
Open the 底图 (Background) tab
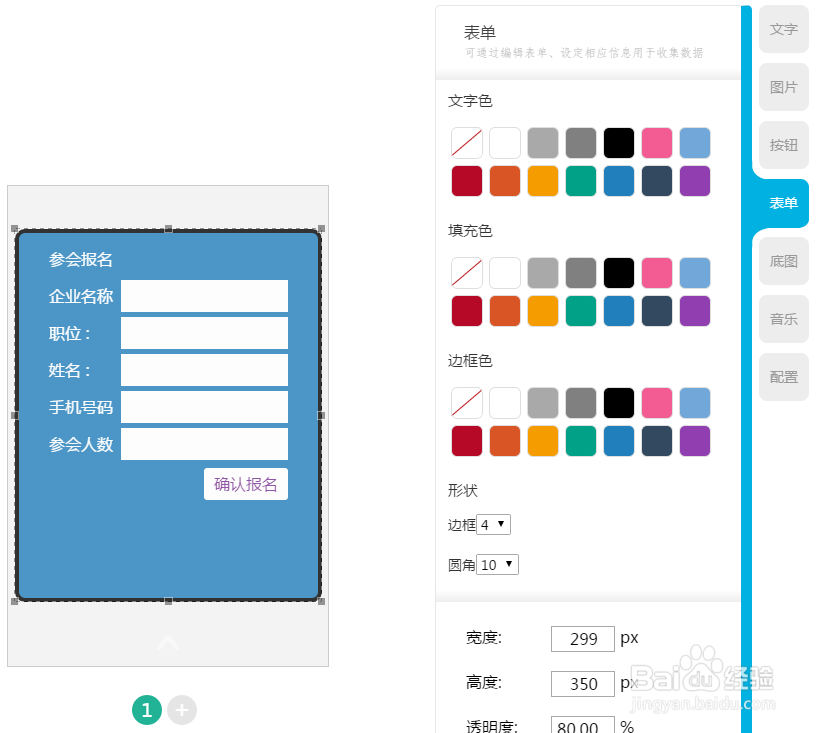(783, 261)
